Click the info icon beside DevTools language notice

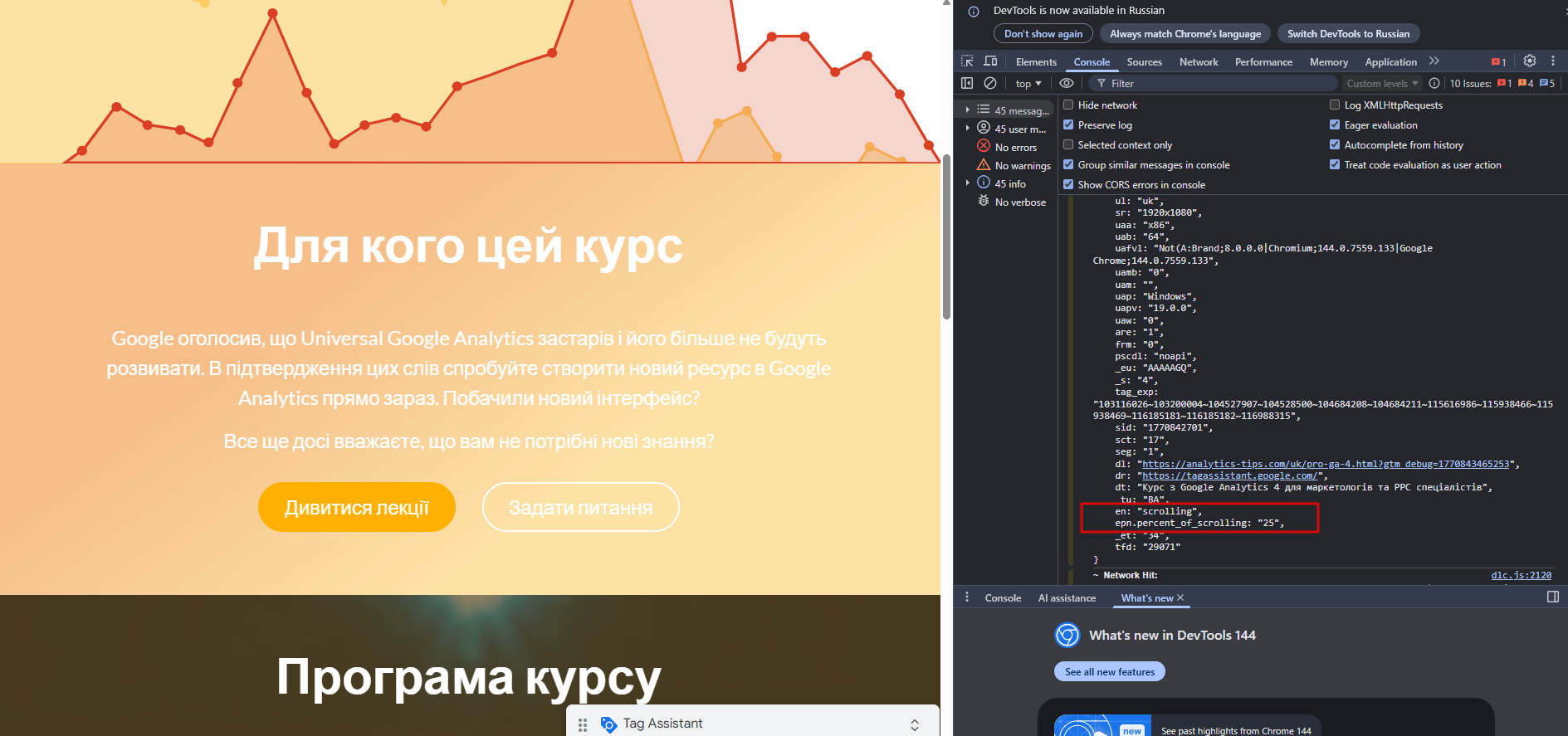point(974,11)
